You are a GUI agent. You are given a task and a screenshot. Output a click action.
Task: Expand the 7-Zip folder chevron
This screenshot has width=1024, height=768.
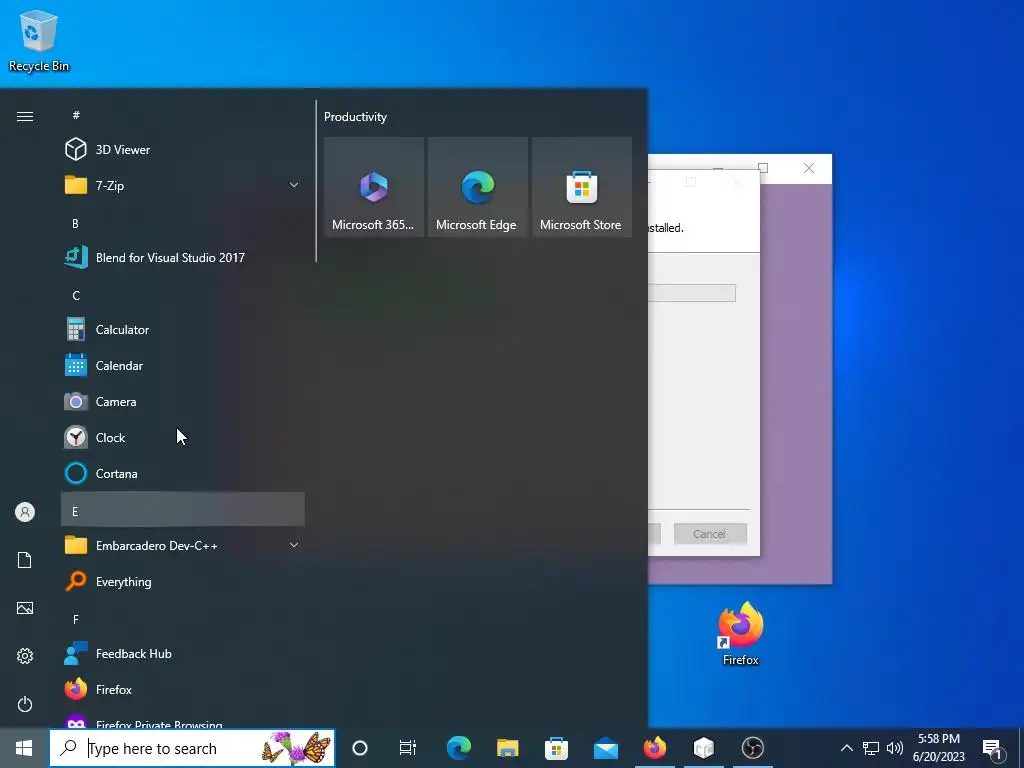click(x=294, y=185)
